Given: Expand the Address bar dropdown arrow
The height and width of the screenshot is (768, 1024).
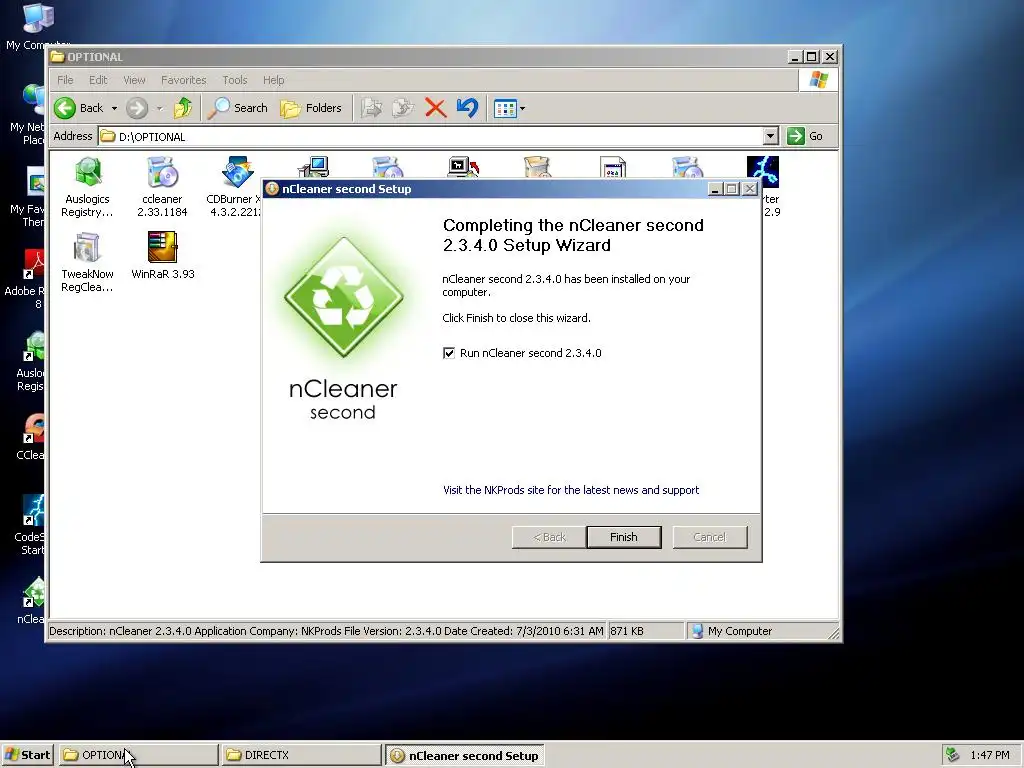Looking at the screenshot, I should click(x=771, y=136).
